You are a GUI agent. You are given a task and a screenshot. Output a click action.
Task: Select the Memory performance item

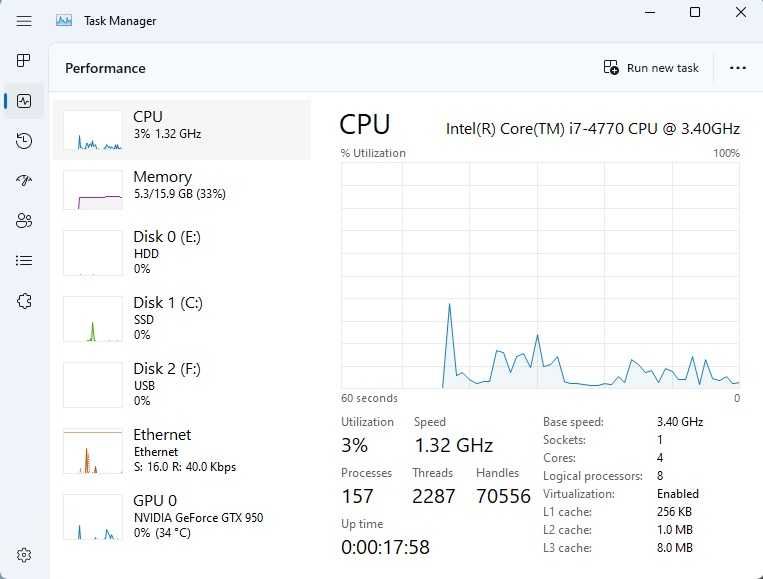click(181, 189)
